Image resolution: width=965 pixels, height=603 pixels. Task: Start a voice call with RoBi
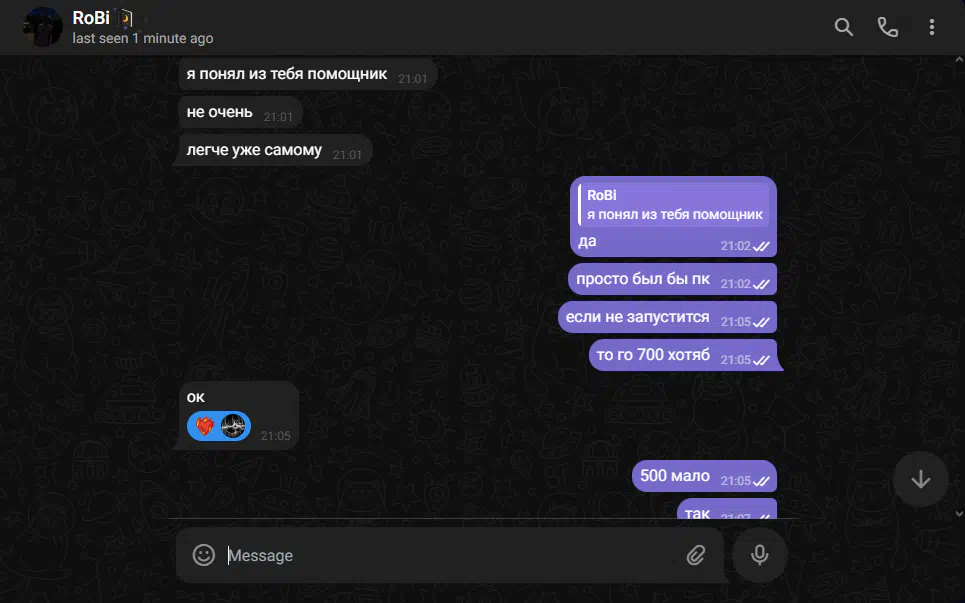point(887,27)
